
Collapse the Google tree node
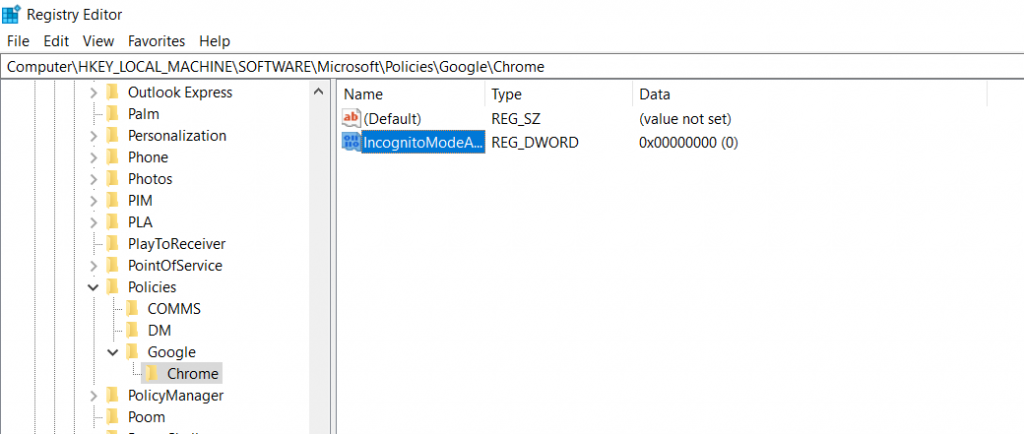click(113, 352)
